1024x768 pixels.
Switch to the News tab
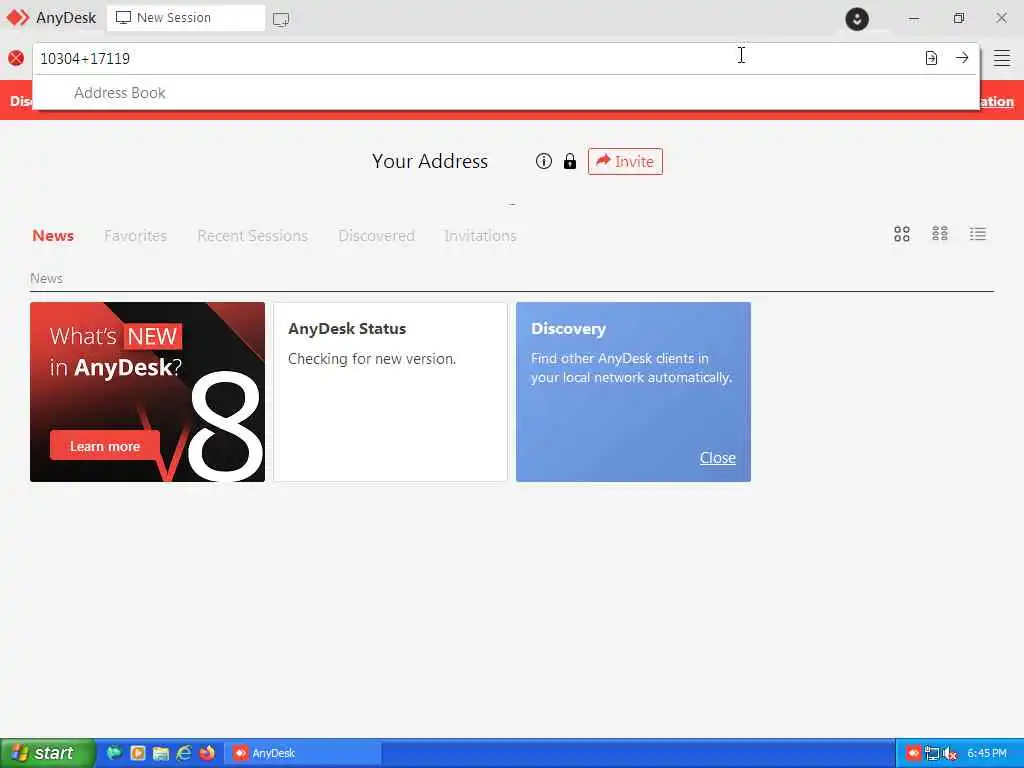pos(53,236)
